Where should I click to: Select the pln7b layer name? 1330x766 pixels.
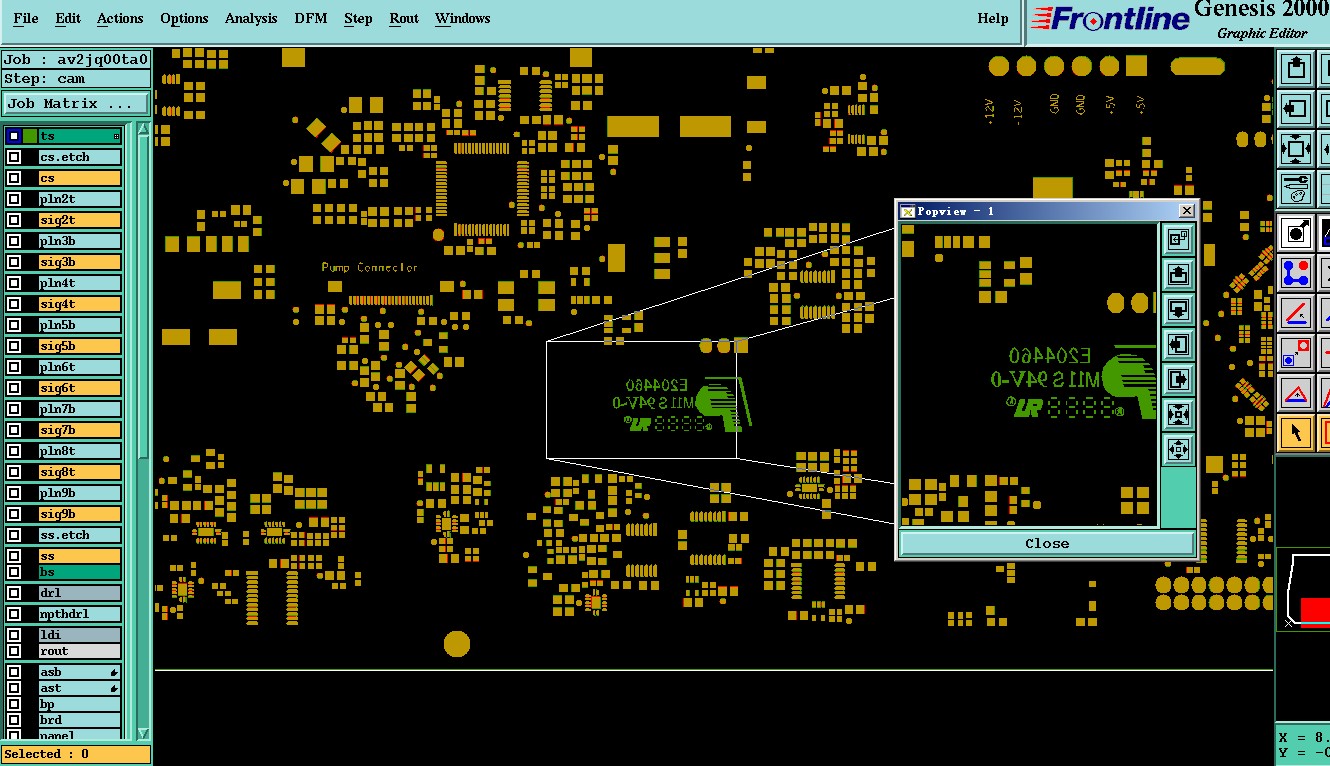[x=80, y=409]
